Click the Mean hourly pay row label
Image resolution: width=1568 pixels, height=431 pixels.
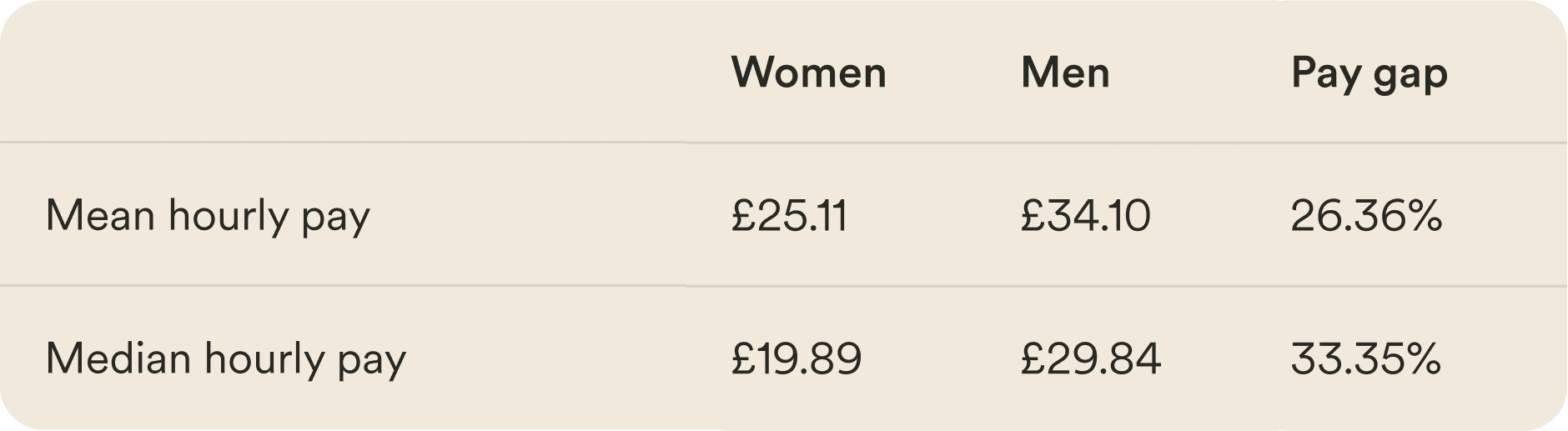208,216
